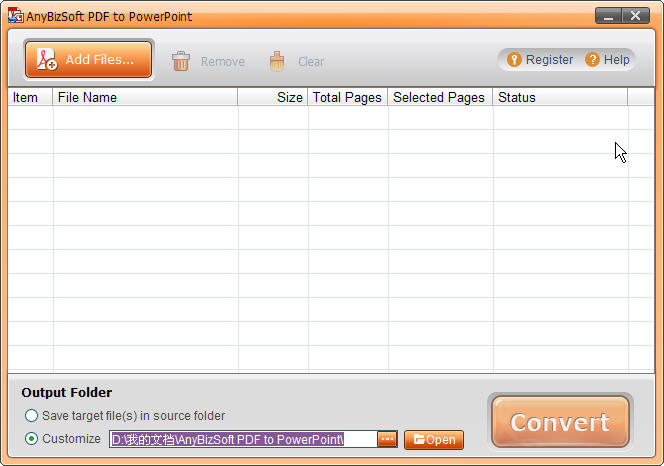The image size is (664, 466).
Task: Select the Customize radio button
Action: point(32,439)
